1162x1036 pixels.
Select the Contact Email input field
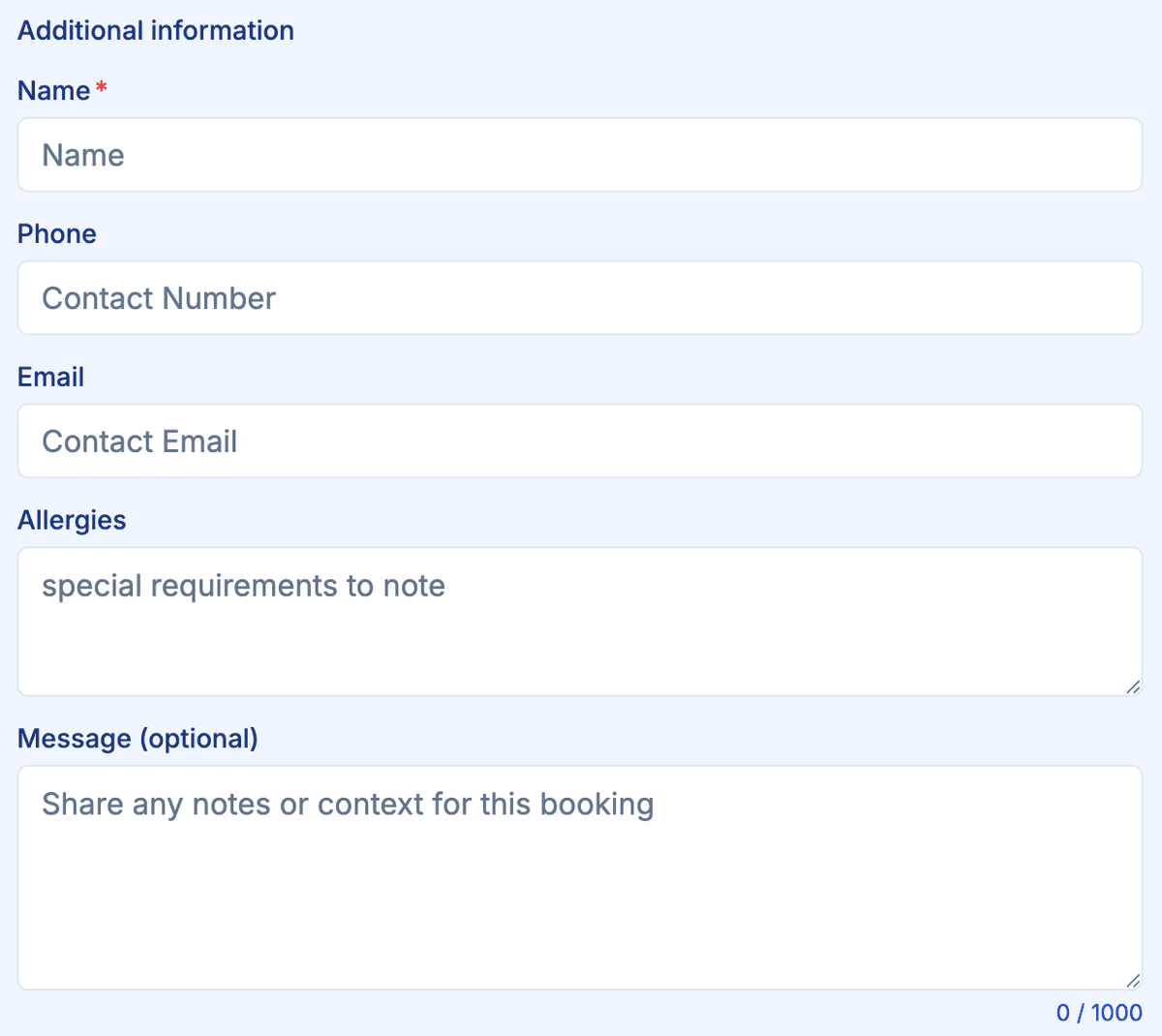(580, 442)
